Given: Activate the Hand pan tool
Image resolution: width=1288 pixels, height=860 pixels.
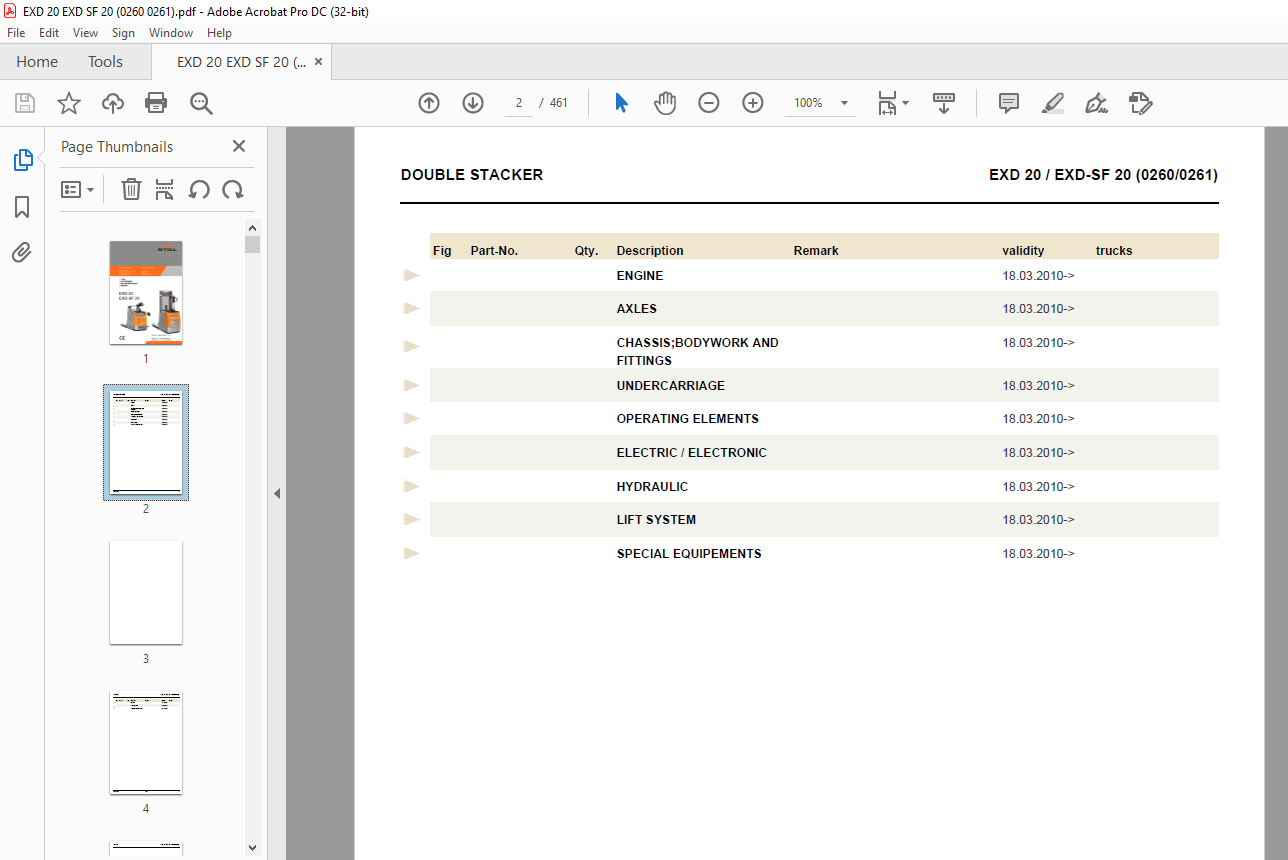Looking at the screenshot, I should pos(665,103).
